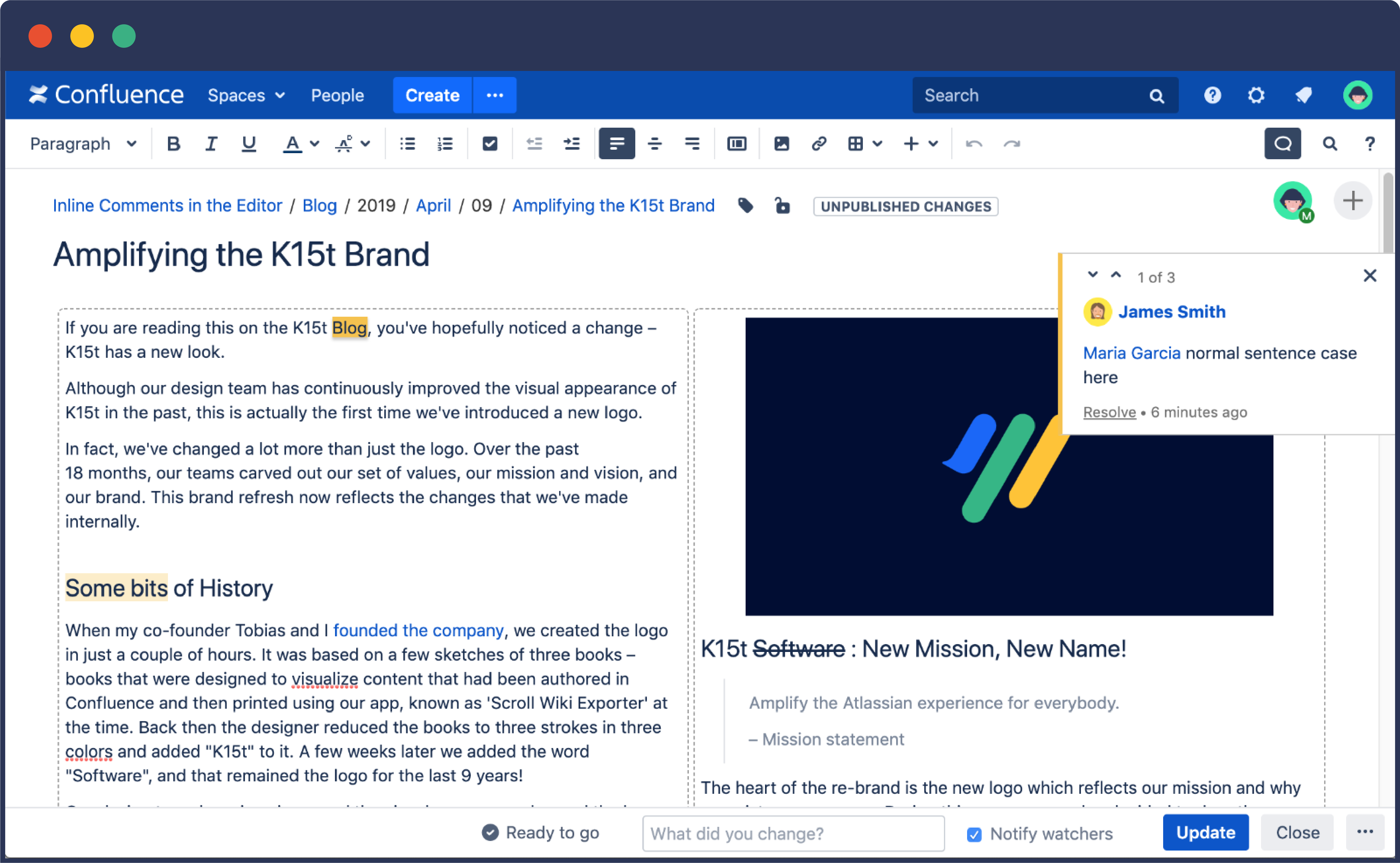This screenshot has width=1400, height=863.
Task: Toggle the Notify watchers checkbox
Action: point(974,834)
